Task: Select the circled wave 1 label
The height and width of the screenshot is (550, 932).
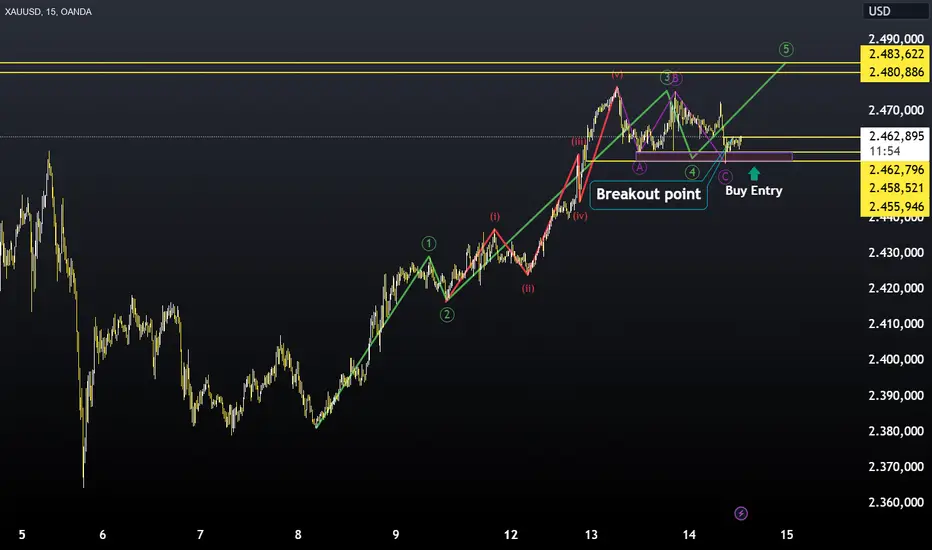Action: 429,243
